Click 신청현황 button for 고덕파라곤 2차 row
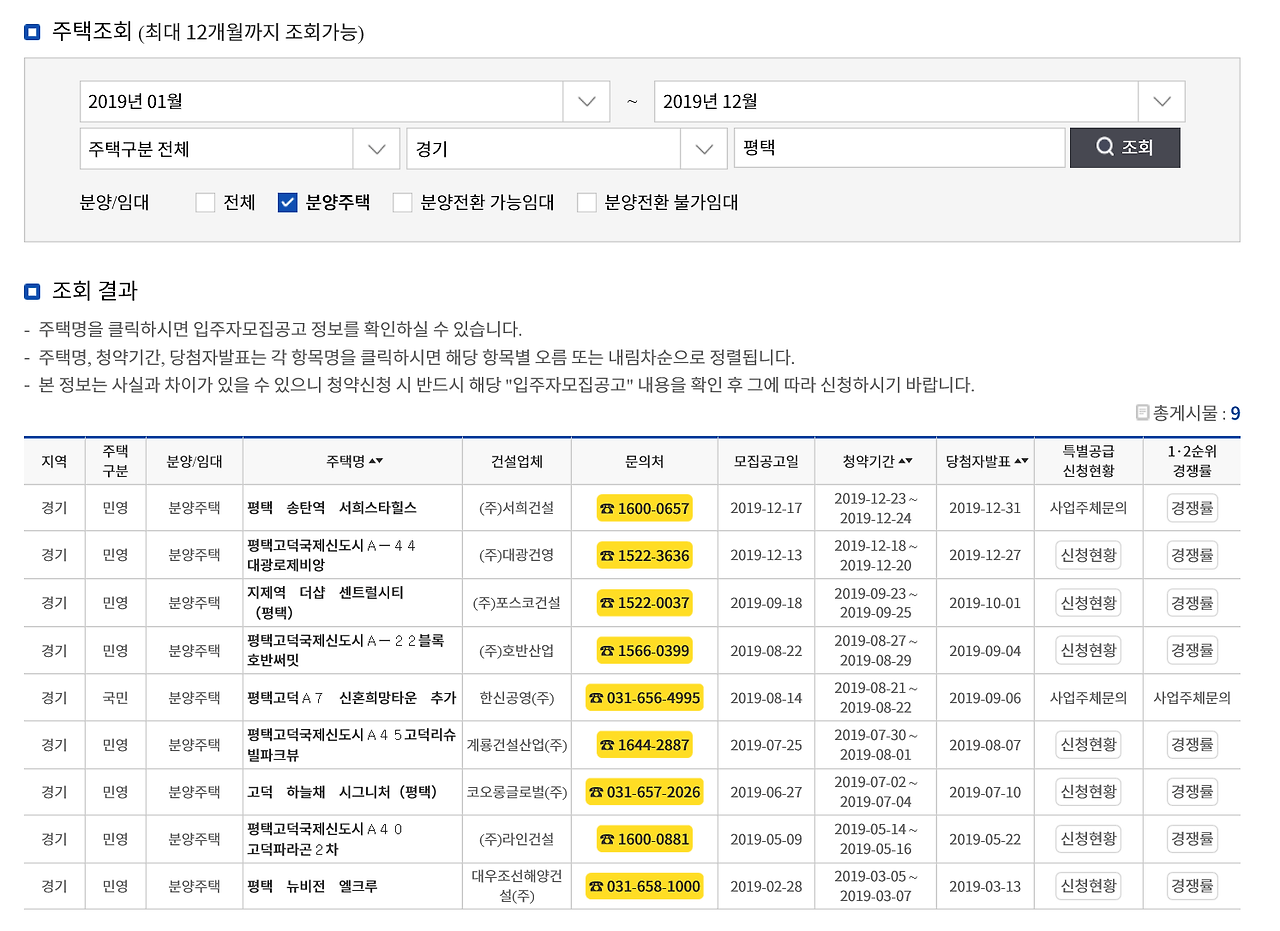The width and height of the screenshot is (1280, 931). (x=1088, y=840)
